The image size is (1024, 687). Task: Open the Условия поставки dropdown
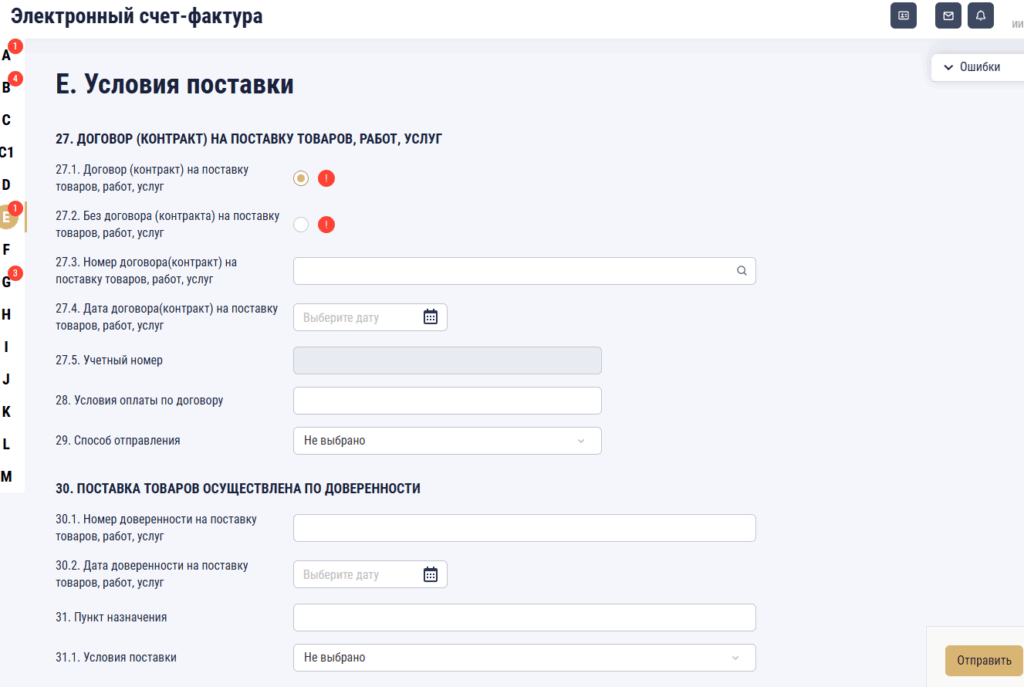tap(524, 658)
